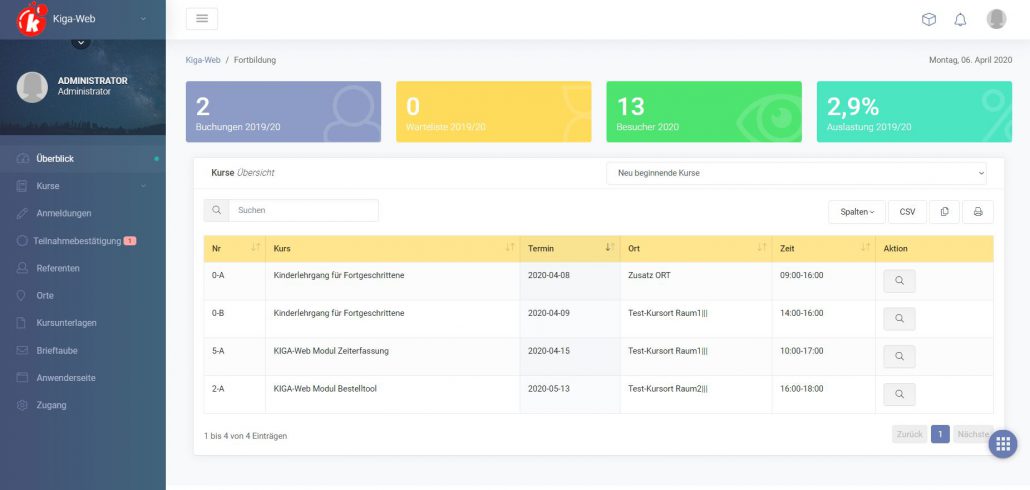
Task: Open the Neu beginnende Kurse dropdown
Action: (x=796, y=173)
